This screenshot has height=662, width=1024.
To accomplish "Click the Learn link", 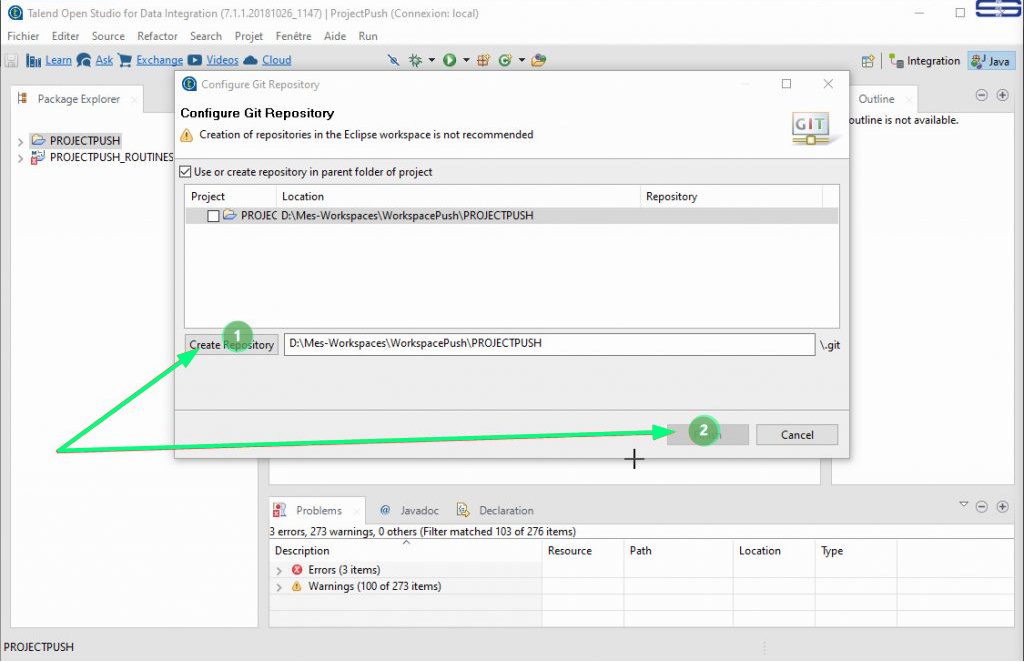I will point(58,60).
